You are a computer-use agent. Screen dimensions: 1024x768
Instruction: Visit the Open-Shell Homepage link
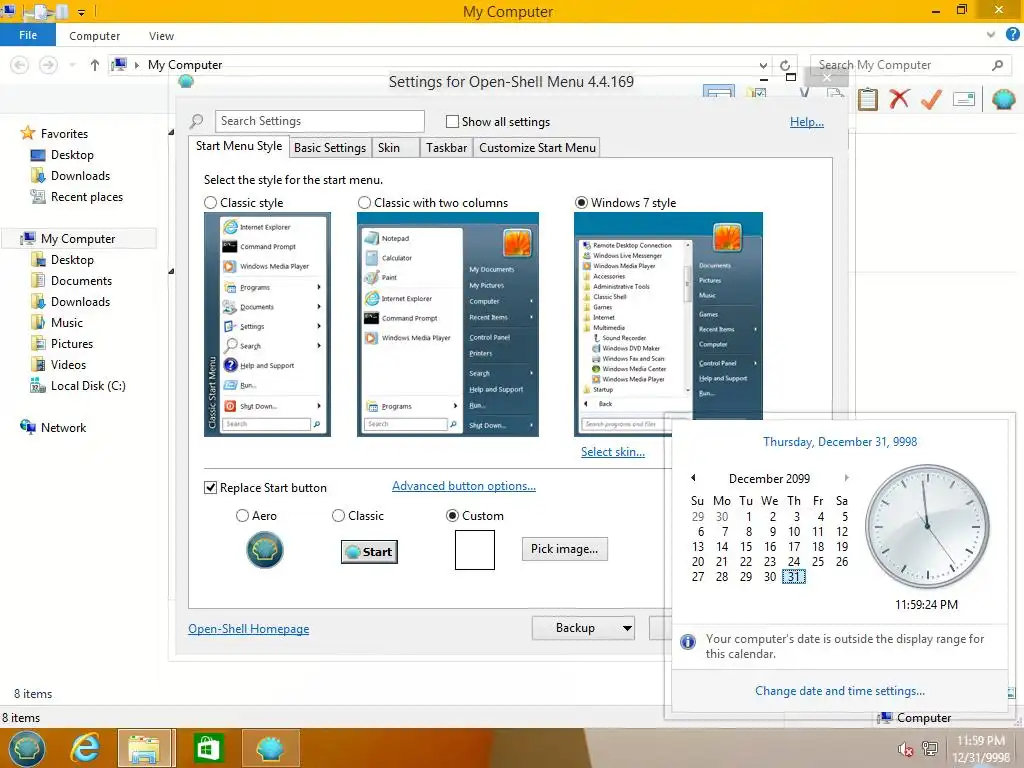(249, 628)
